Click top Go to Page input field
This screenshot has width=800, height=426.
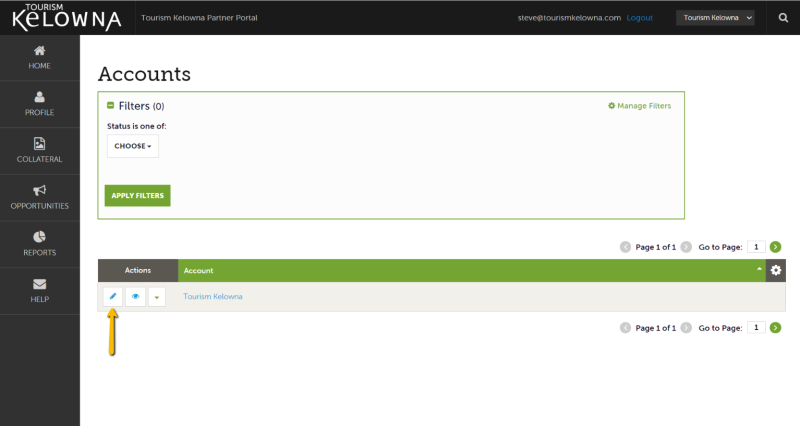(x=756, y=247)
